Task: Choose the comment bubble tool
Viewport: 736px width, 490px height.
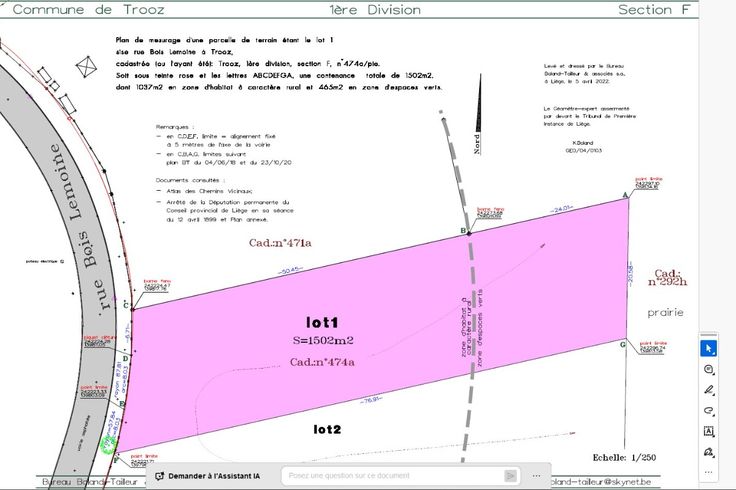Action: [x=709, y=369]
